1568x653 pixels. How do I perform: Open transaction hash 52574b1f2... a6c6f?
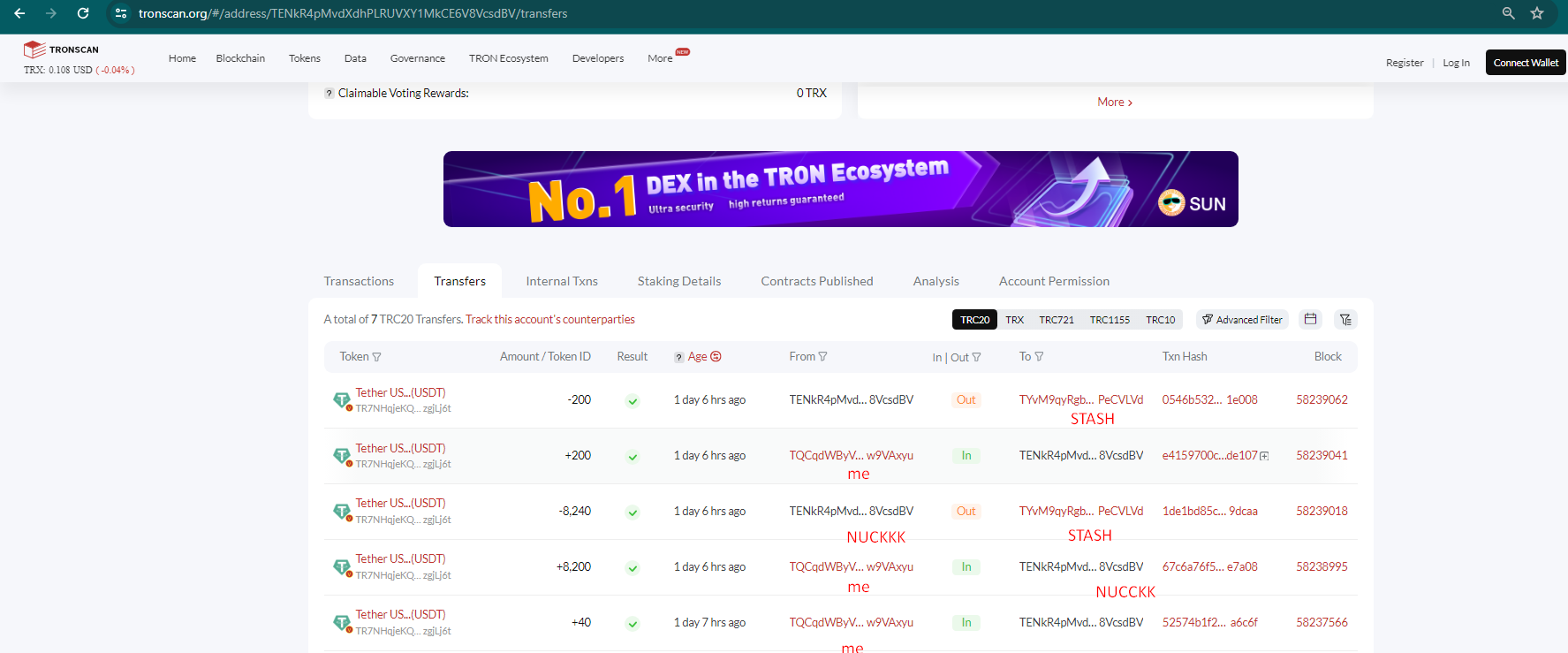[x=1209, y=623]
